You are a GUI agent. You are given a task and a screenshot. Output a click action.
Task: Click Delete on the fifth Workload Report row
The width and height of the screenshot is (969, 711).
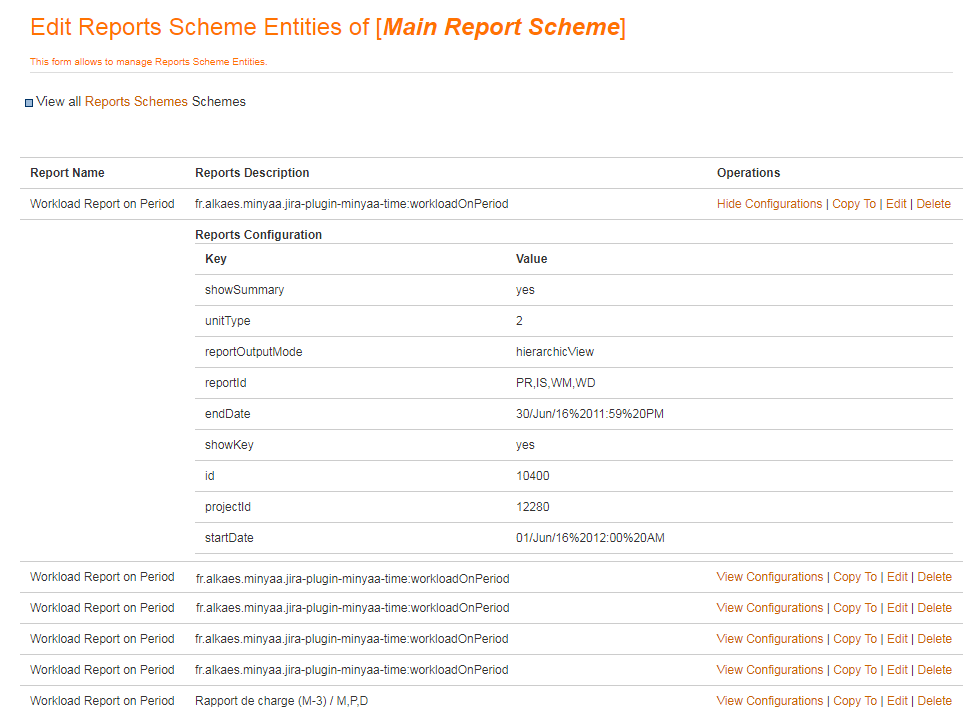pos(934,670)
